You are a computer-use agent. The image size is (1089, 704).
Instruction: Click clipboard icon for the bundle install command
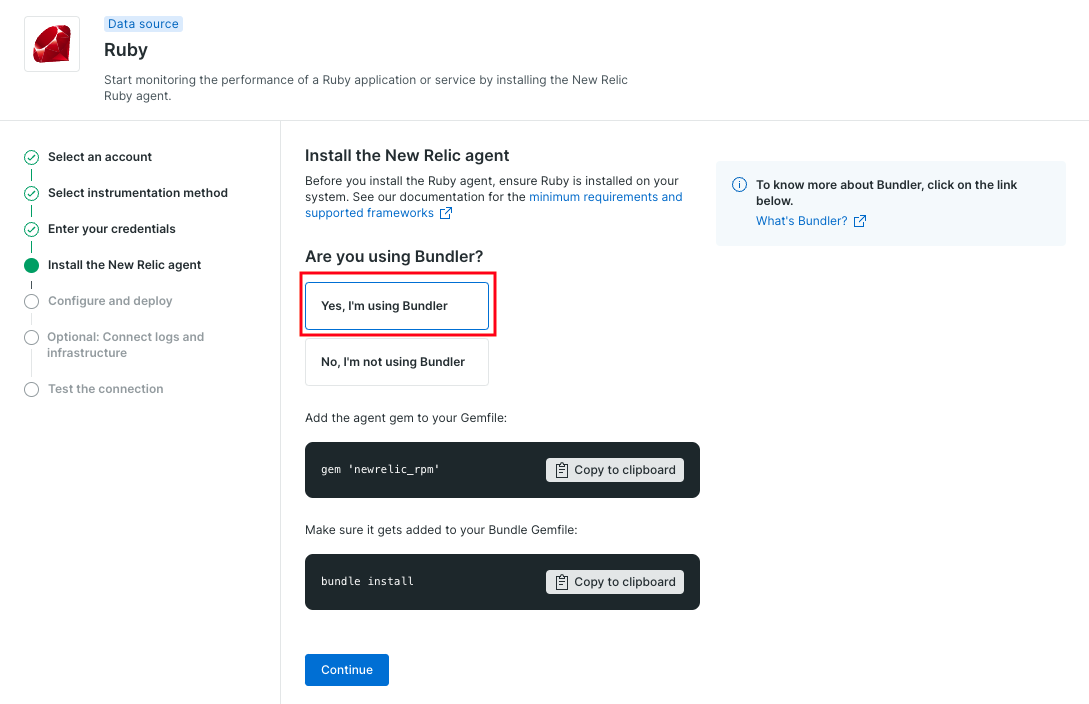click(x=562, y=582)
